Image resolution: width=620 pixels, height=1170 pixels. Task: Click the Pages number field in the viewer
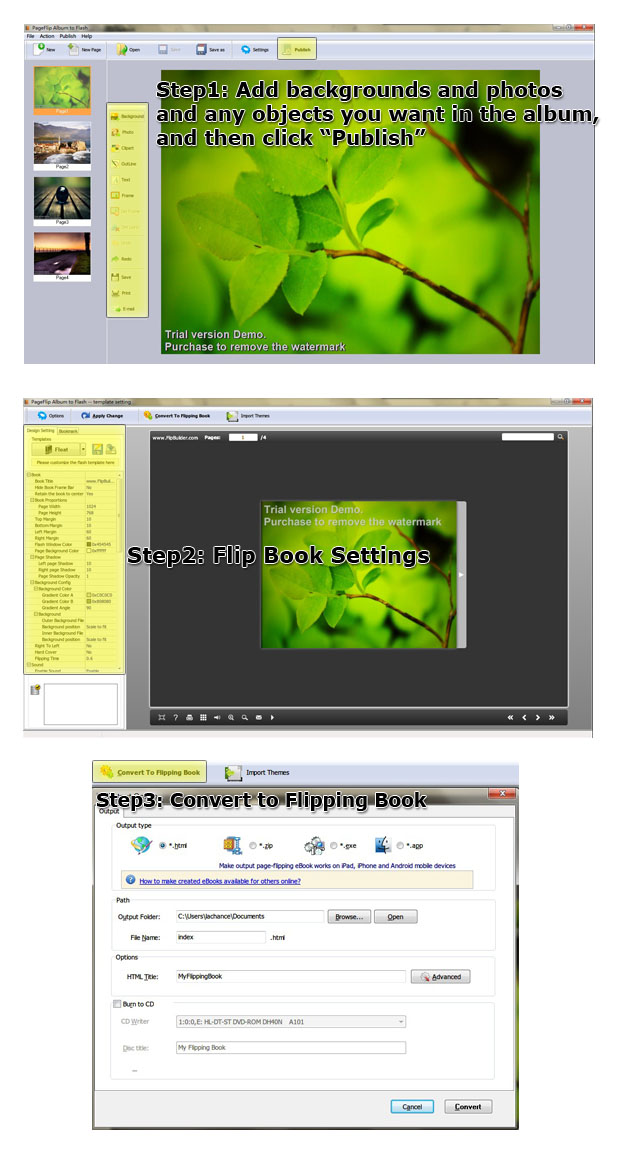pyautogui.click(x=242, y=437)
